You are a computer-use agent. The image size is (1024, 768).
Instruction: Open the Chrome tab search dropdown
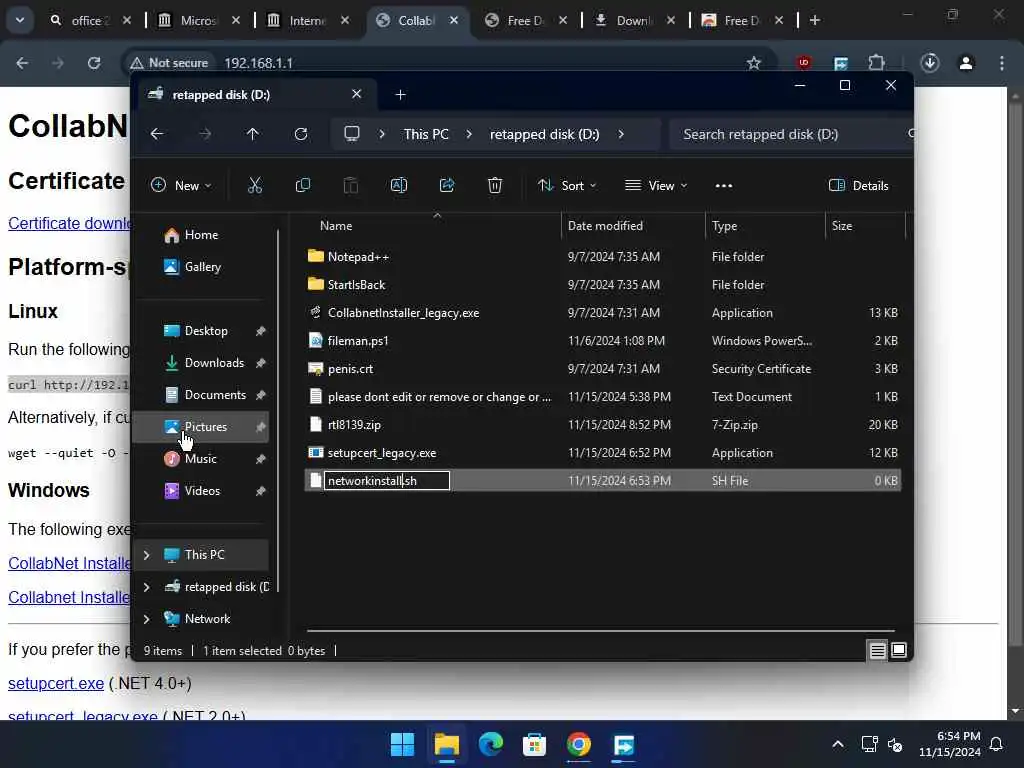click(20, 20)
